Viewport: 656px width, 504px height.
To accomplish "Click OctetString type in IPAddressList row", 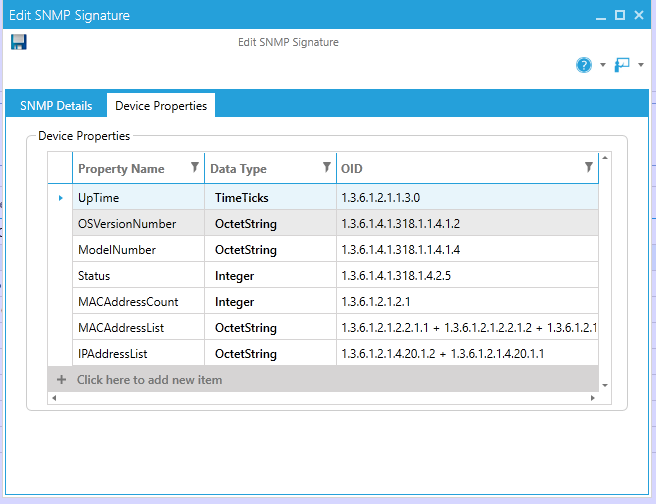I will click(270, 353).
